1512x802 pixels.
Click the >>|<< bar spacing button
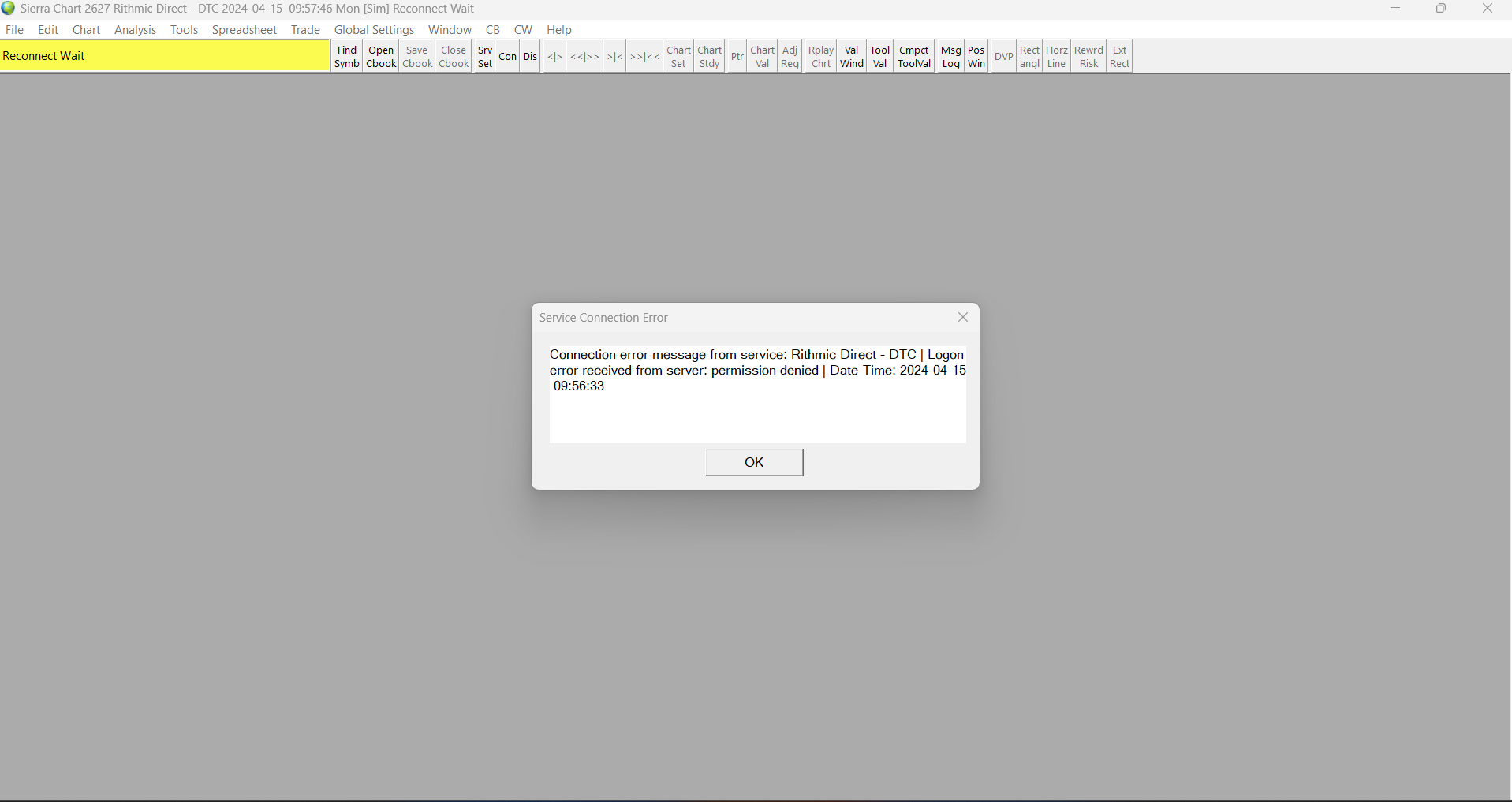click(x=644, y=57)
